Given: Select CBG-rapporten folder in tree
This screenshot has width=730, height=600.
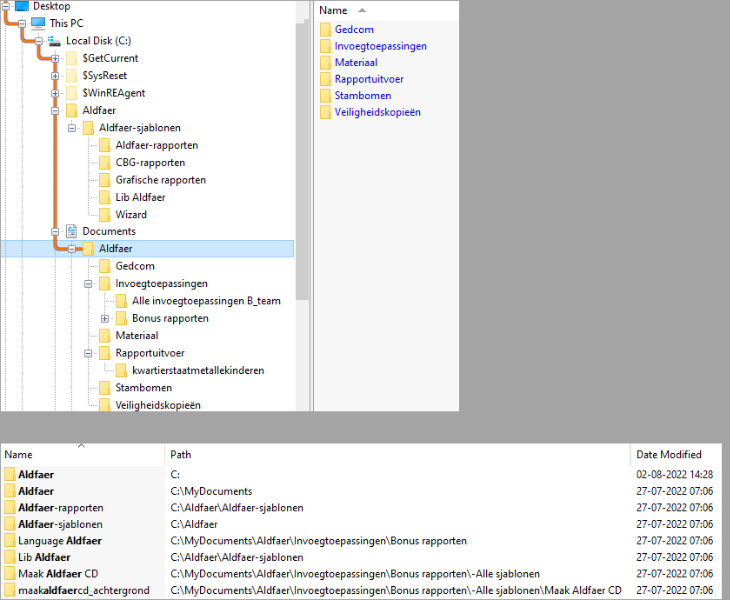Looking at the screenshot, I should click(x=150, y=162).
